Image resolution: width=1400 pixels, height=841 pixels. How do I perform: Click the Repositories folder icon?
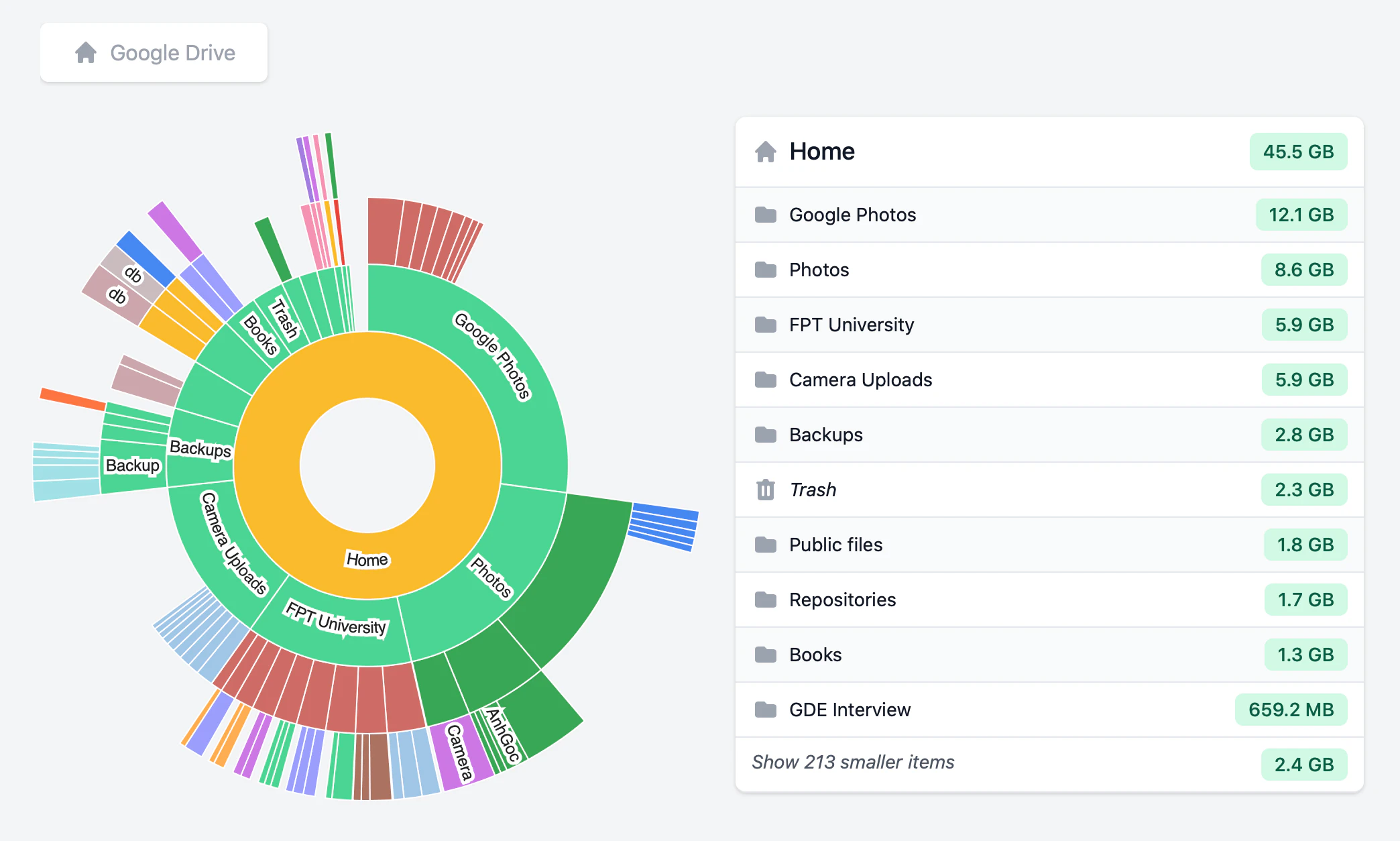click(765, 600)
